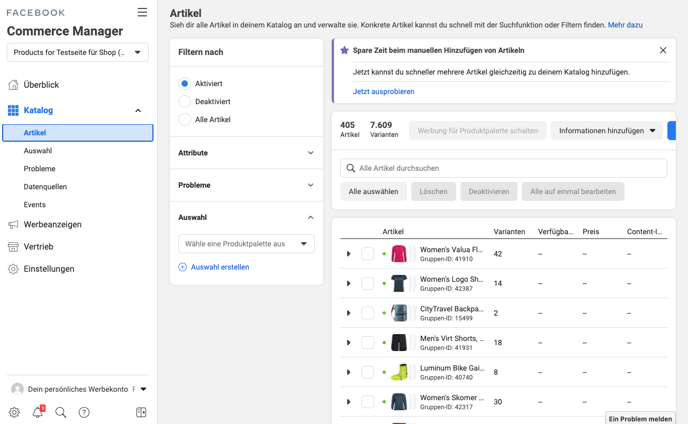Go to Auswahl in catalog menu
Screen dimensions: 688x424
(38, 151)
